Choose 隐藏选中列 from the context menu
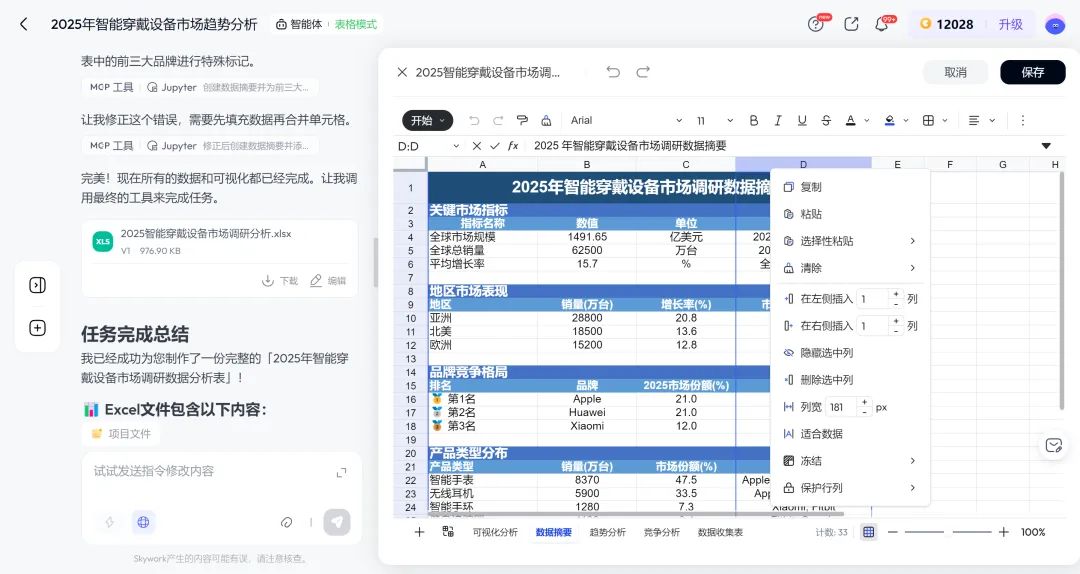Screen dimensions: 1080x574 click(x=826, y=353)
